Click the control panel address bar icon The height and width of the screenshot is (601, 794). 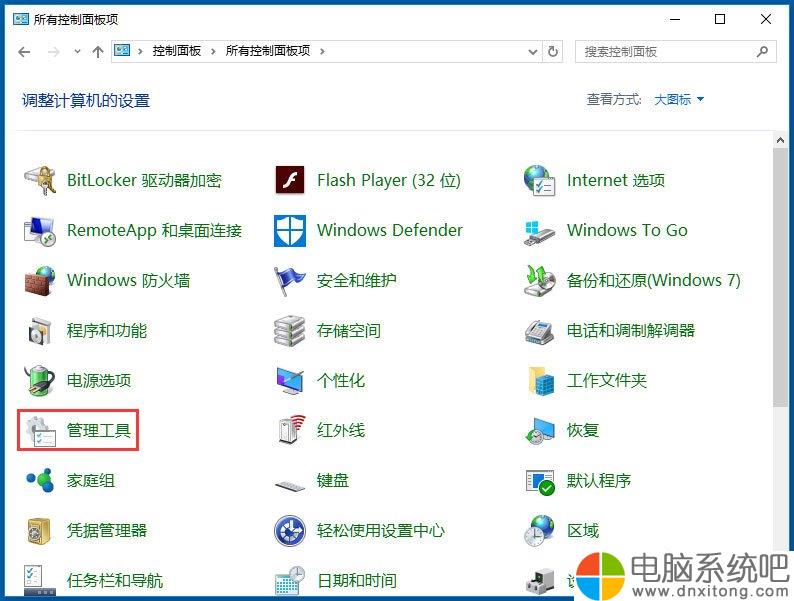tap(122, 51)
